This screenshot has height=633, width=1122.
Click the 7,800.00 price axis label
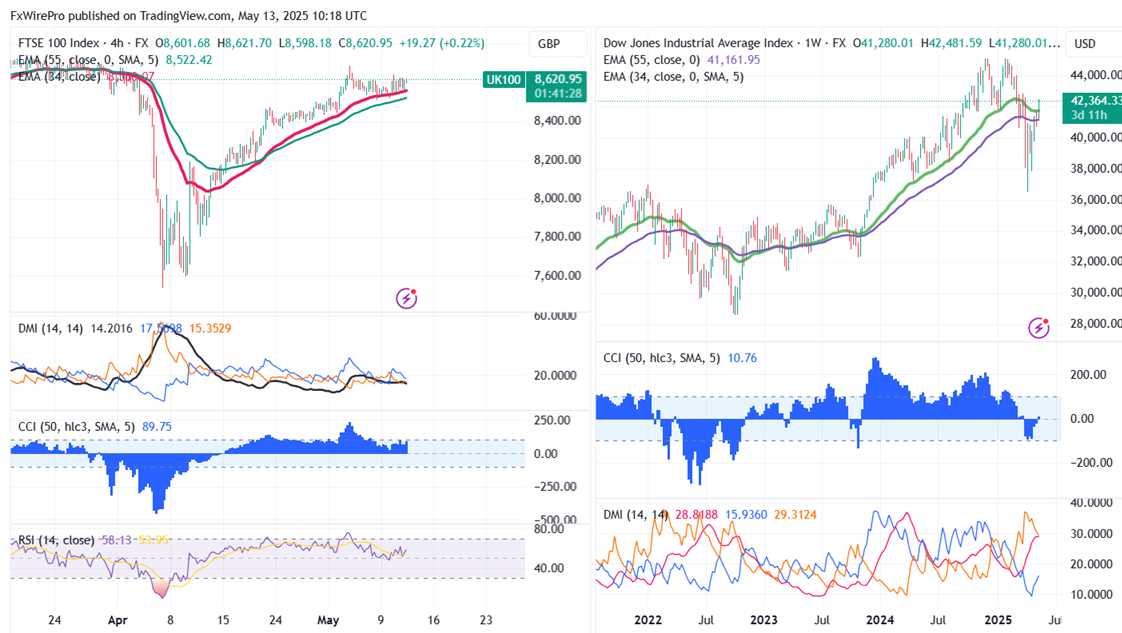point(557,237)
